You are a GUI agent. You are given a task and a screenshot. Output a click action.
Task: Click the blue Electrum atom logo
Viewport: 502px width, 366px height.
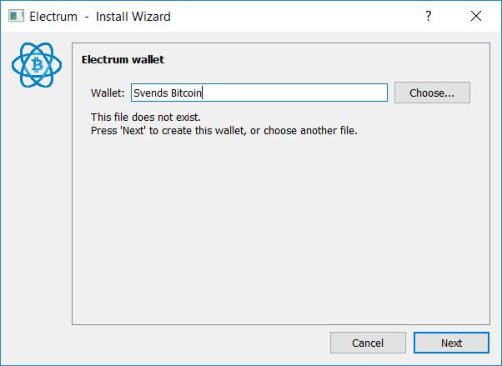tap(37, 65)
